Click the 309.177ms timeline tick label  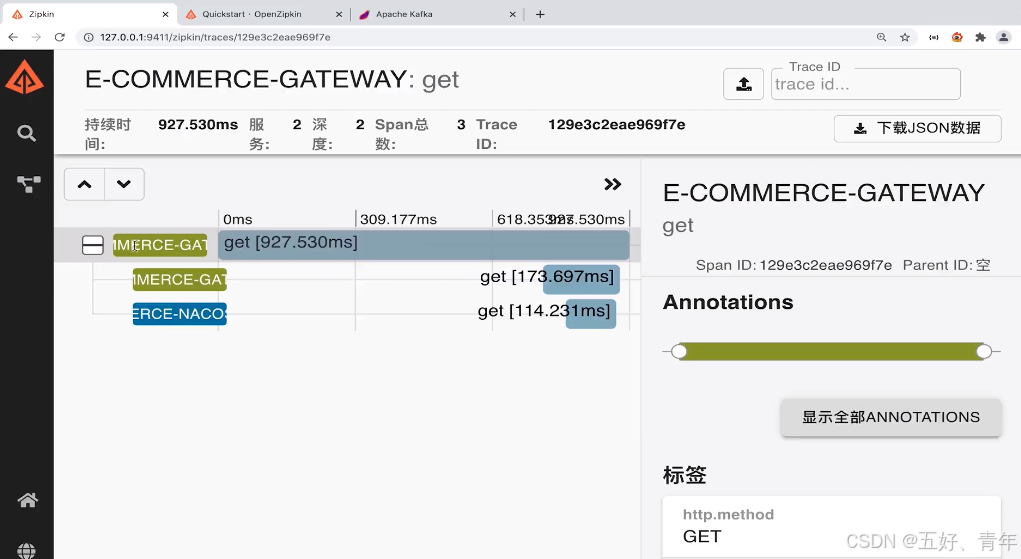tap(399, 220)
